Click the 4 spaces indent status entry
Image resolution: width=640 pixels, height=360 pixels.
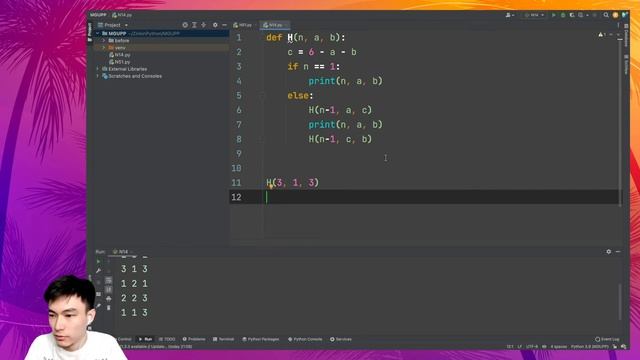pyautogui.click(x=559, y=347)
